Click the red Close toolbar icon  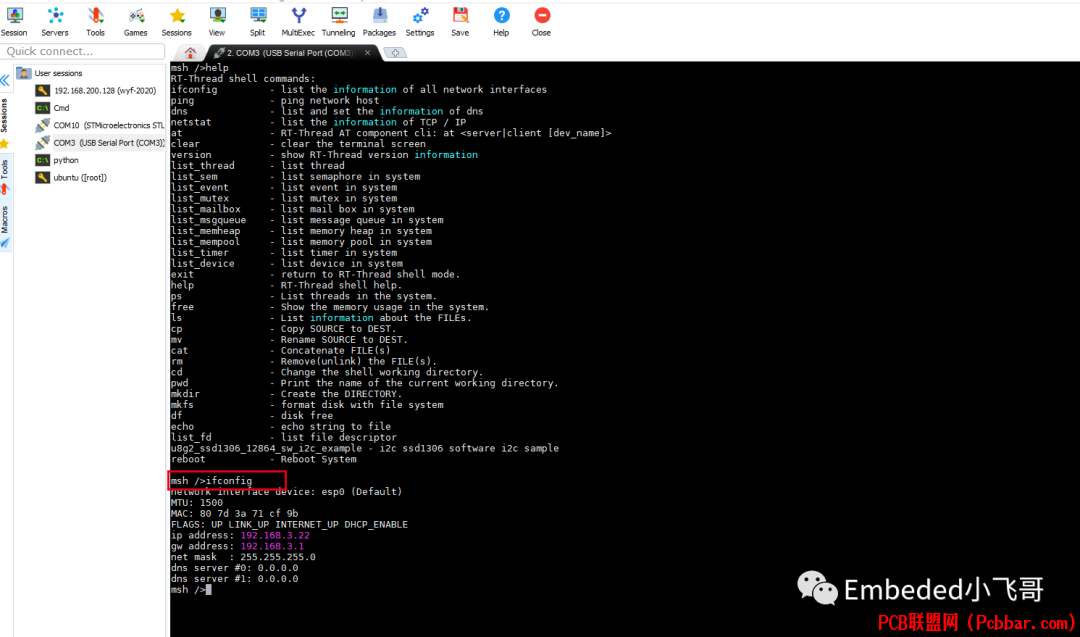point(541,21)
